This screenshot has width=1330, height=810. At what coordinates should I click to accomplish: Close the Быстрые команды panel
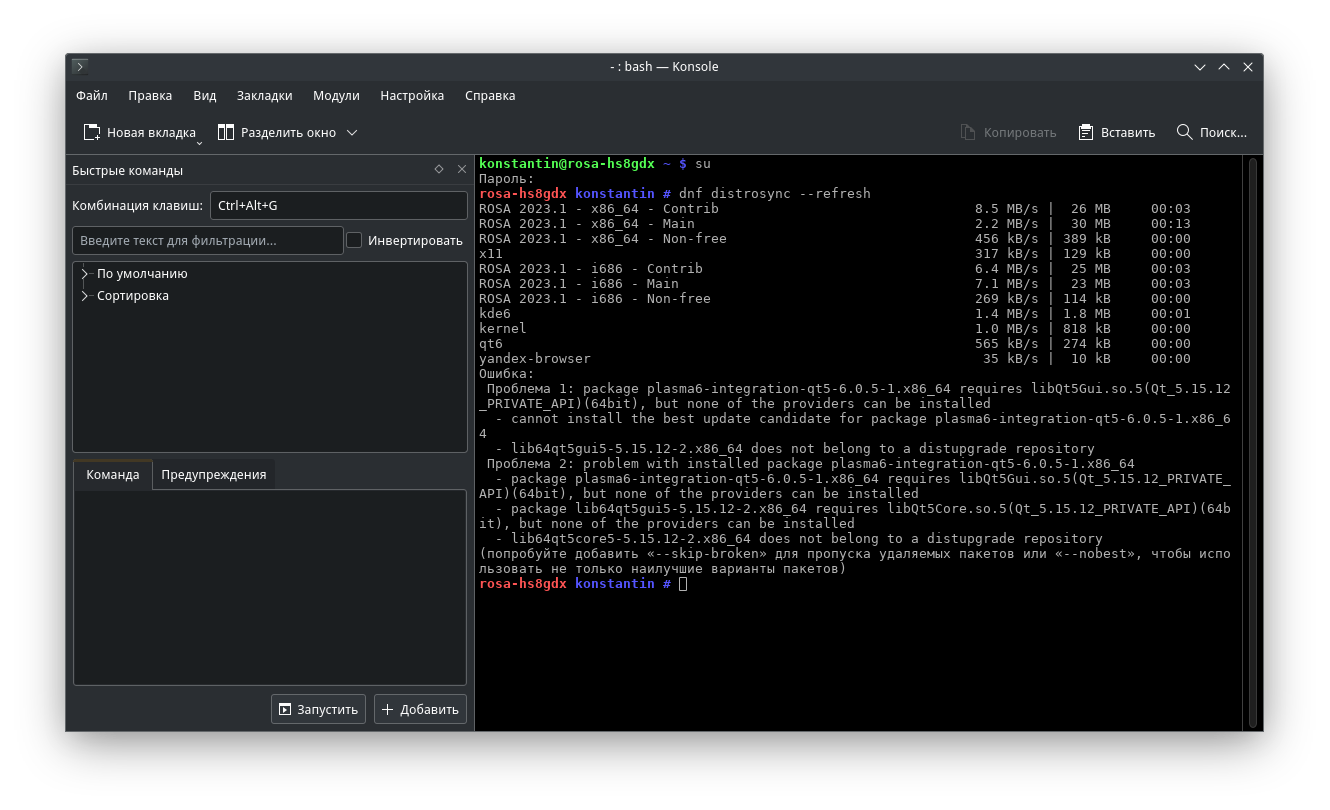click(x=461, y=170)
